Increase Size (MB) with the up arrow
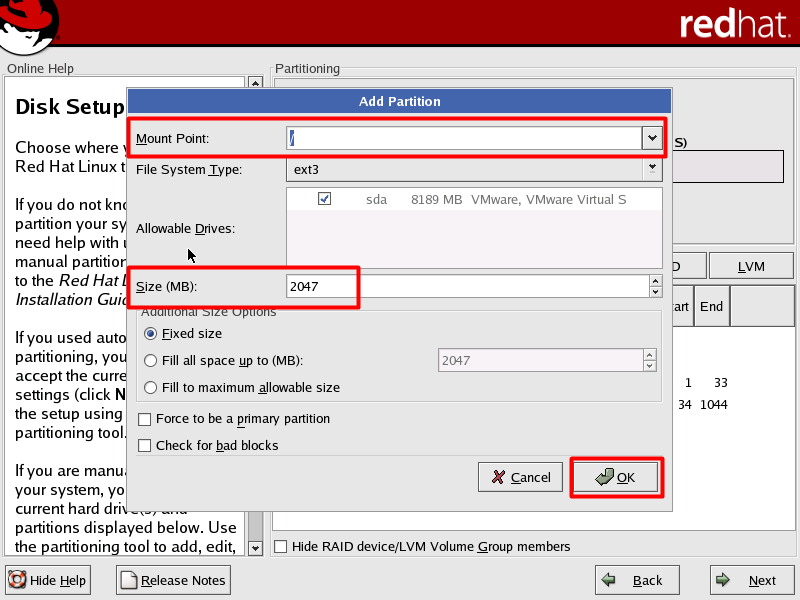 656,281
